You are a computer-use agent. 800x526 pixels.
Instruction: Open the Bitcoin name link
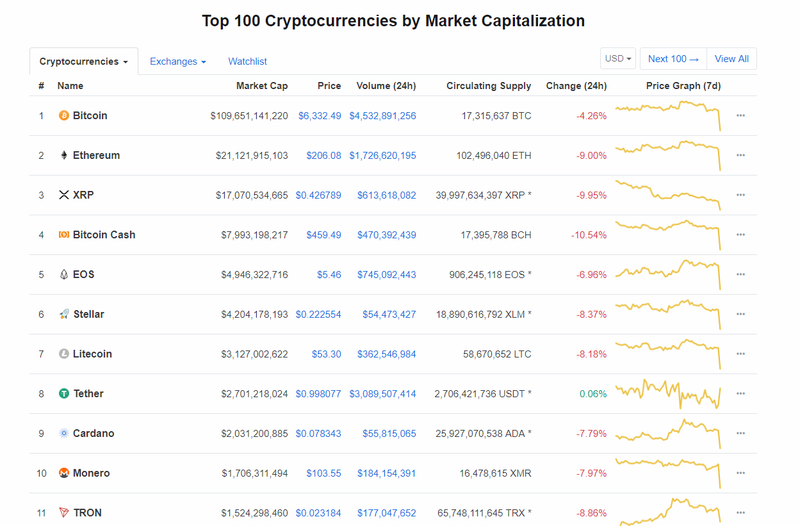(x=90, y=116)
